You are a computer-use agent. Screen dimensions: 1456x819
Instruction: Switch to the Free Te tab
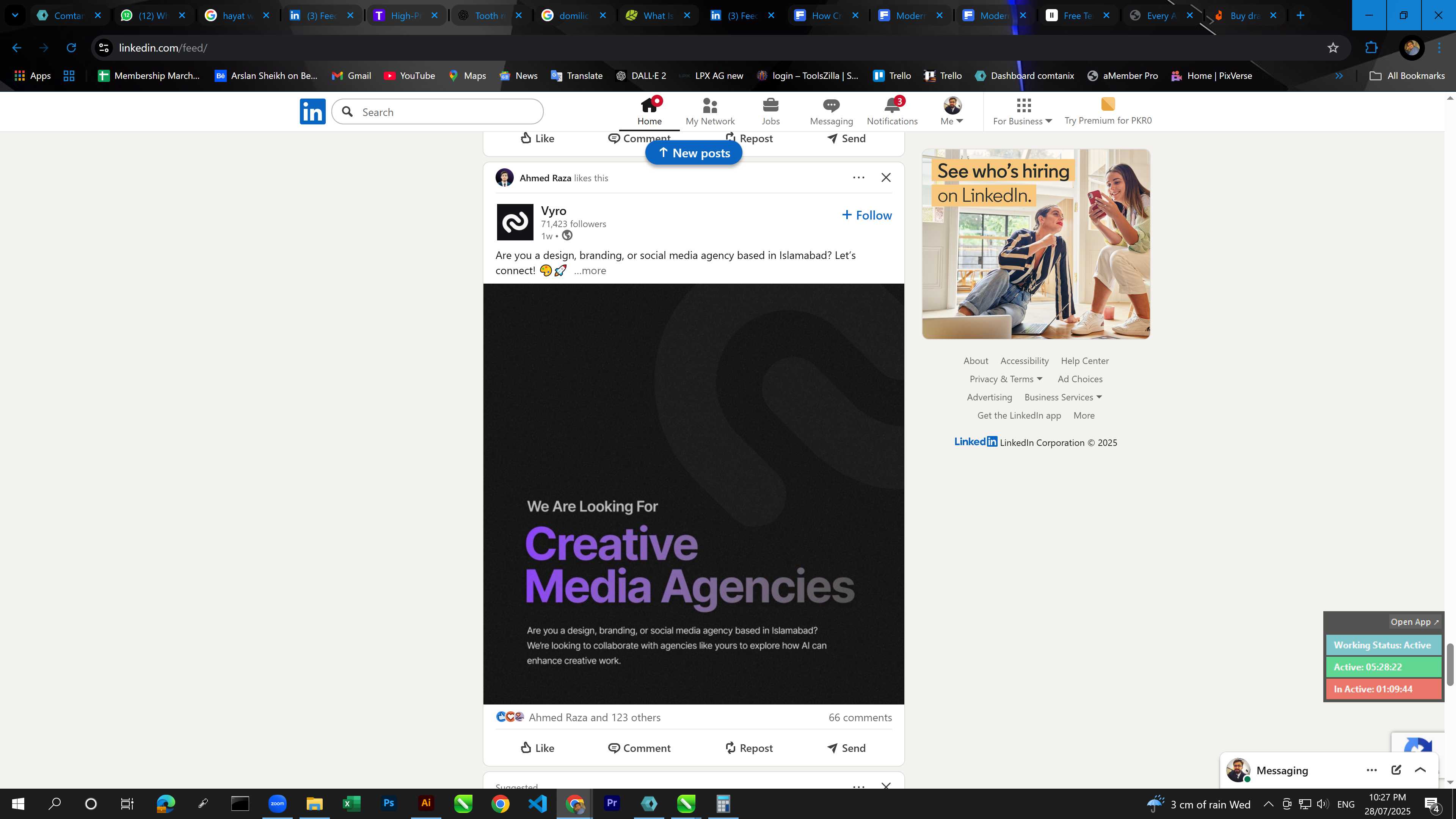coord(1078,15)
